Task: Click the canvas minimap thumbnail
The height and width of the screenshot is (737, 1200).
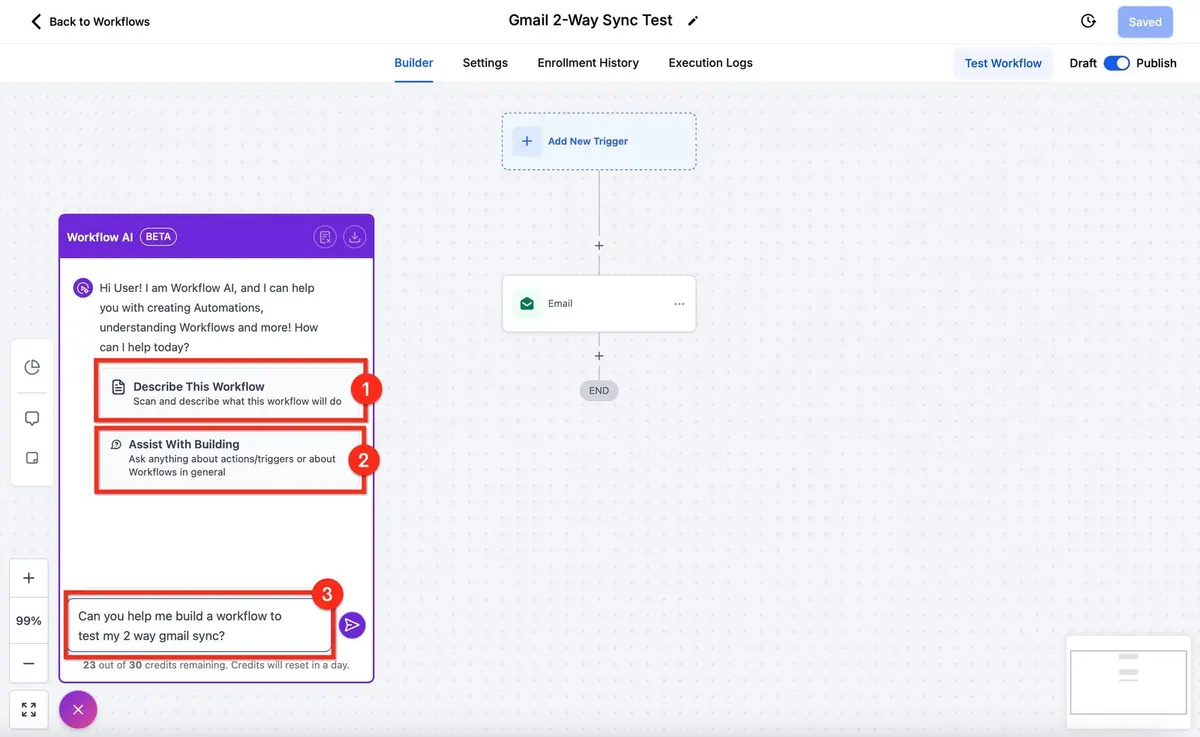Action: pyautogui.click(x=1128, y=681)
